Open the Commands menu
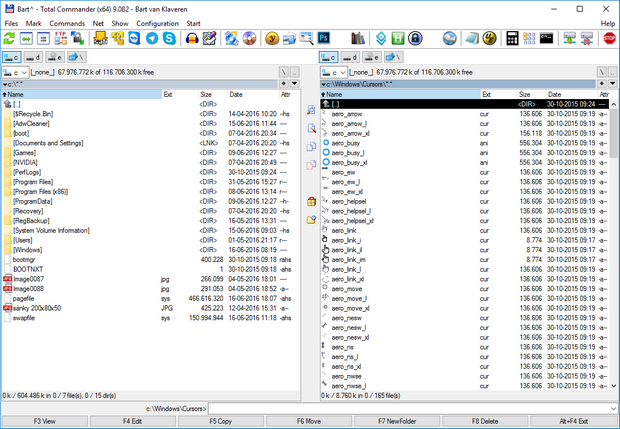 pos(67,24)
